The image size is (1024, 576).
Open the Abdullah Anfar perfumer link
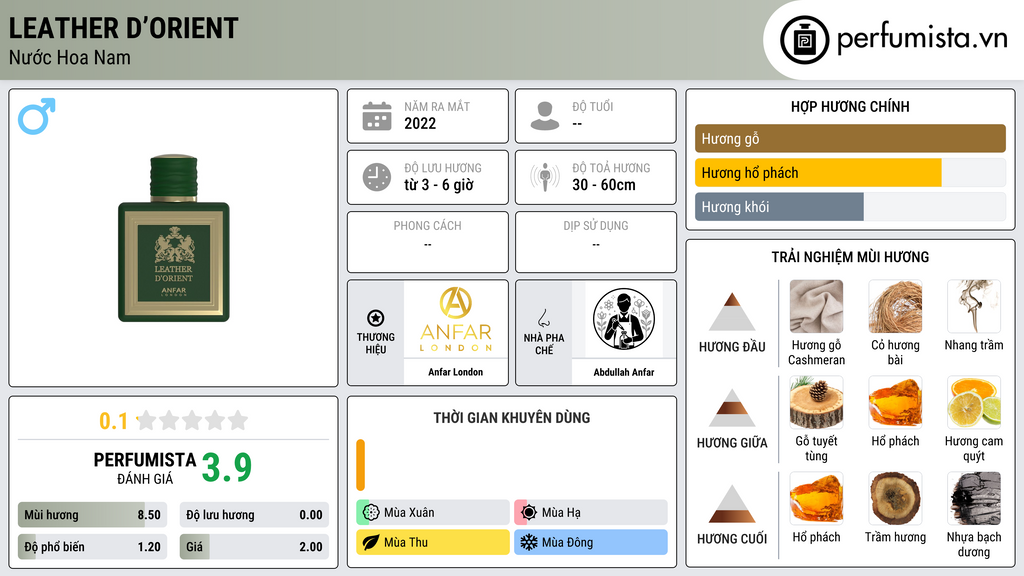(624, 372)
